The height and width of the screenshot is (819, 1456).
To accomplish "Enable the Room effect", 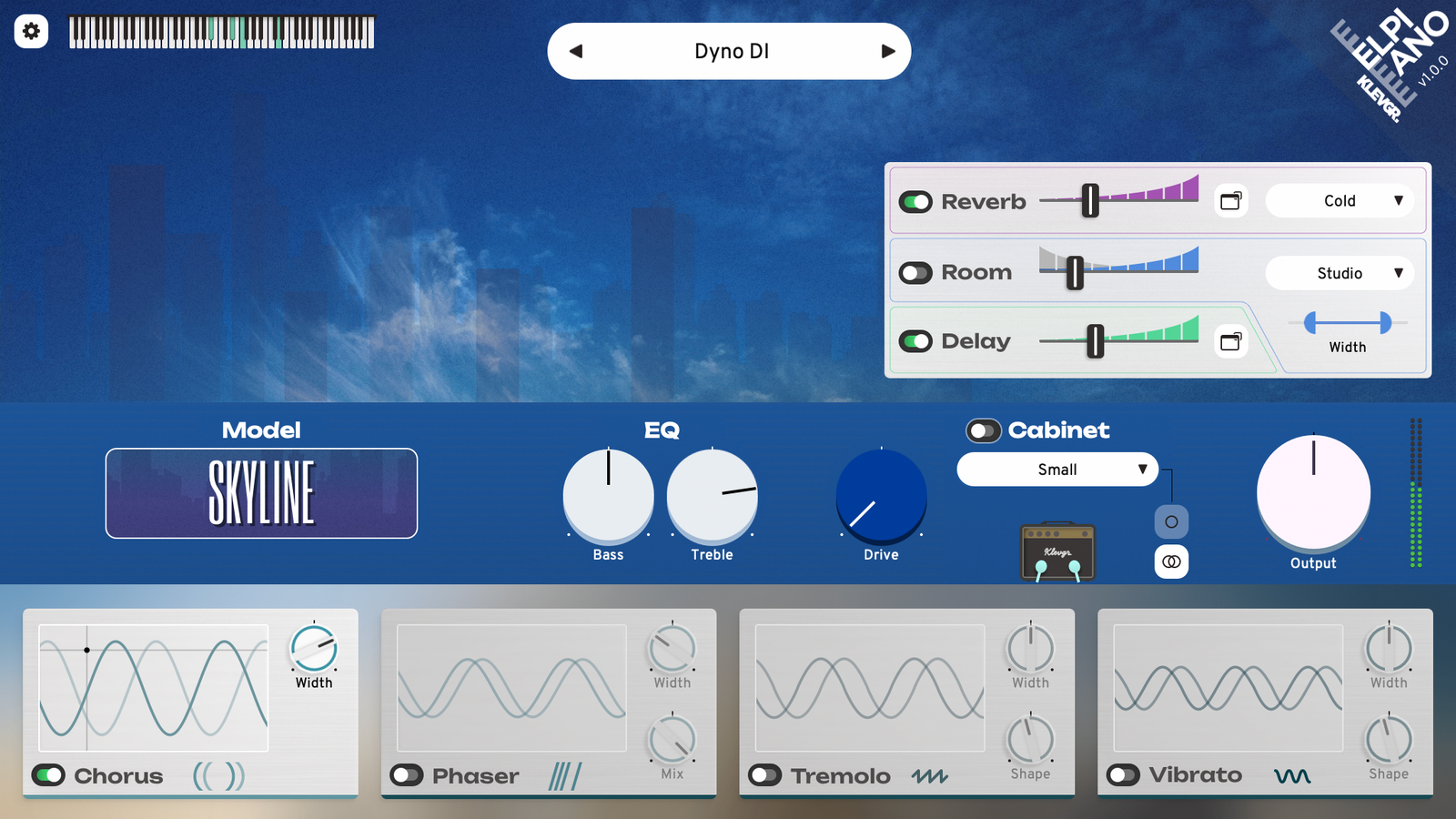I will [915, 272].
